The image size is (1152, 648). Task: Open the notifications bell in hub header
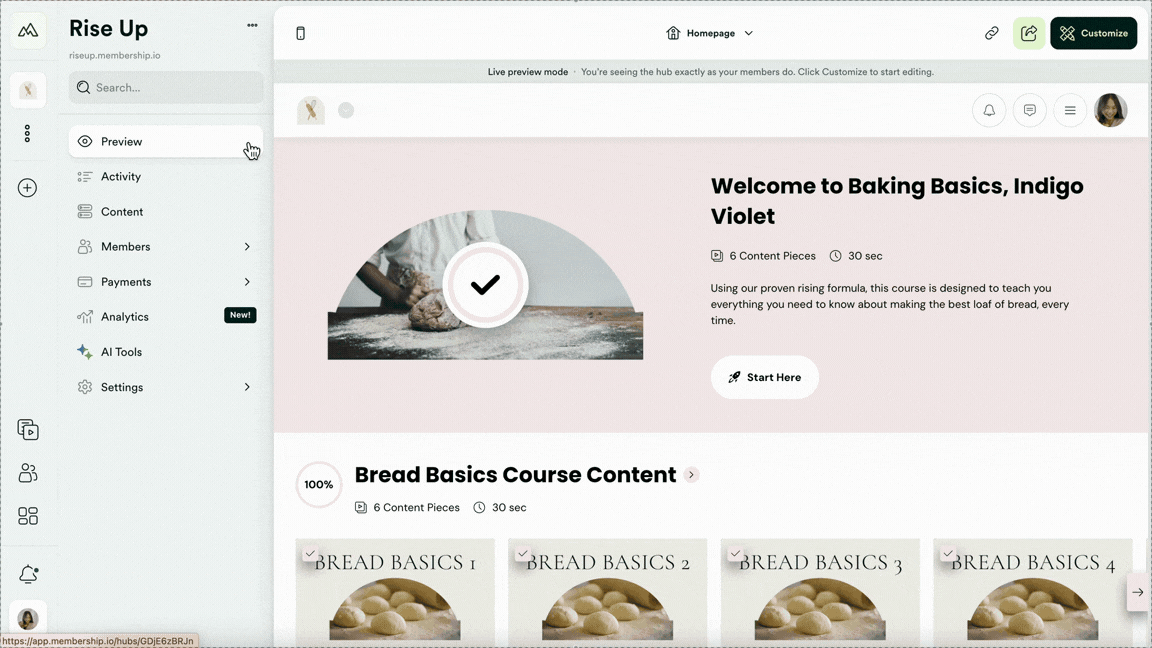[989, 110]
